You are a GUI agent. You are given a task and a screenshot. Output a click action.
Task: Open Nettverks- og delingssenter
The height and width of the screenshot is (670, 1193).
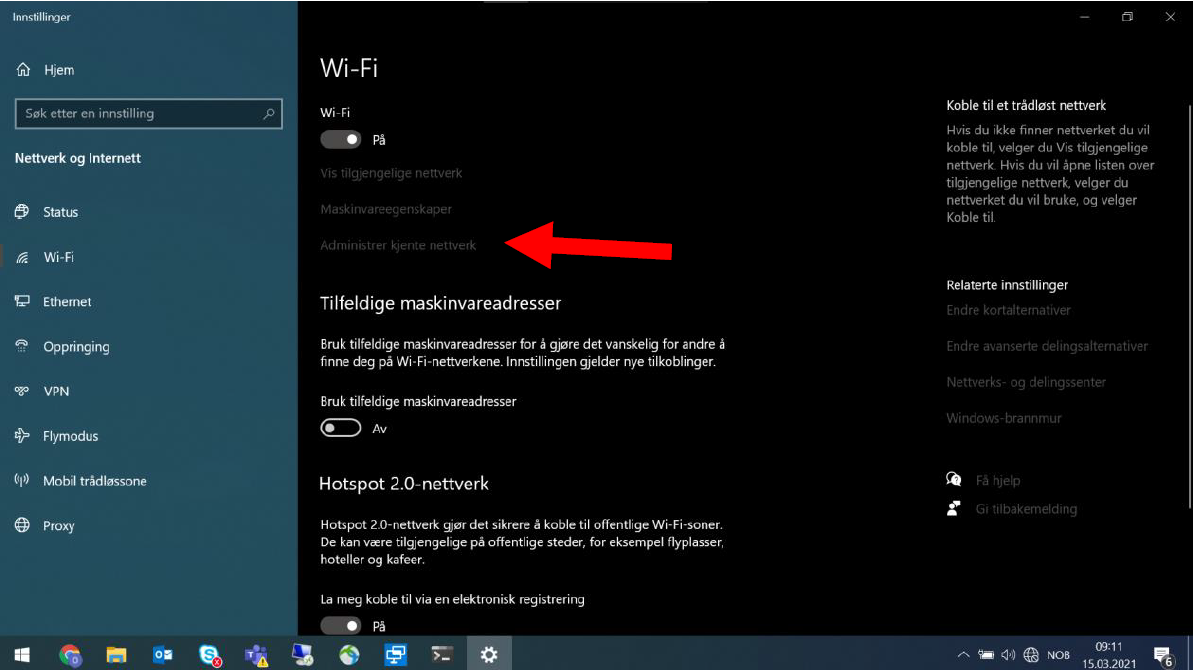tap(1026, 382)
